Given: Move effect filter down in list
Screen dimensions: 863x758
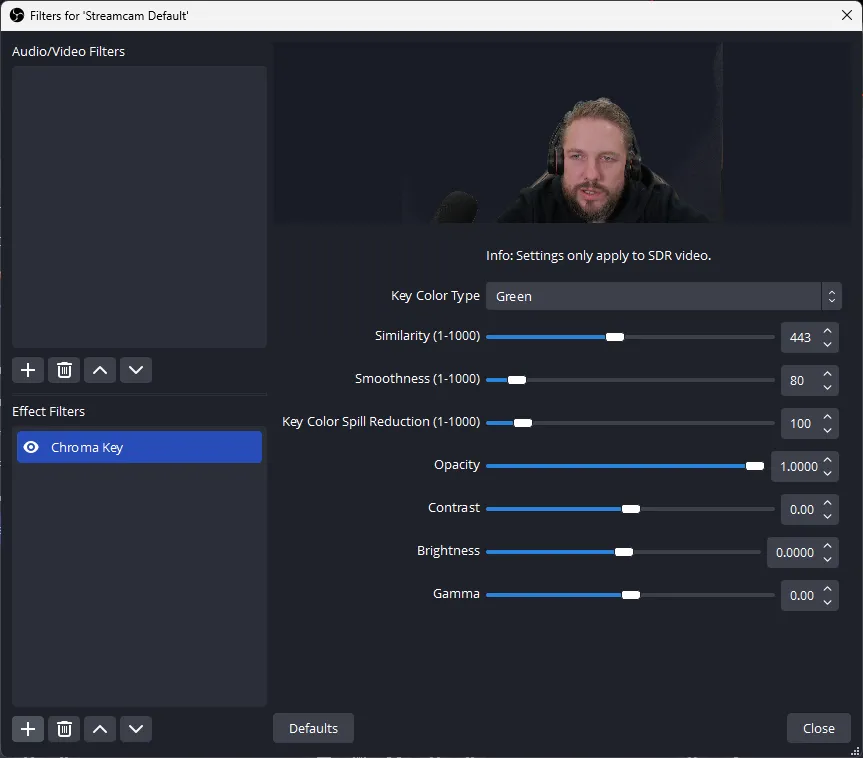Looking at the screenshot, I should [x=136, y=728].
